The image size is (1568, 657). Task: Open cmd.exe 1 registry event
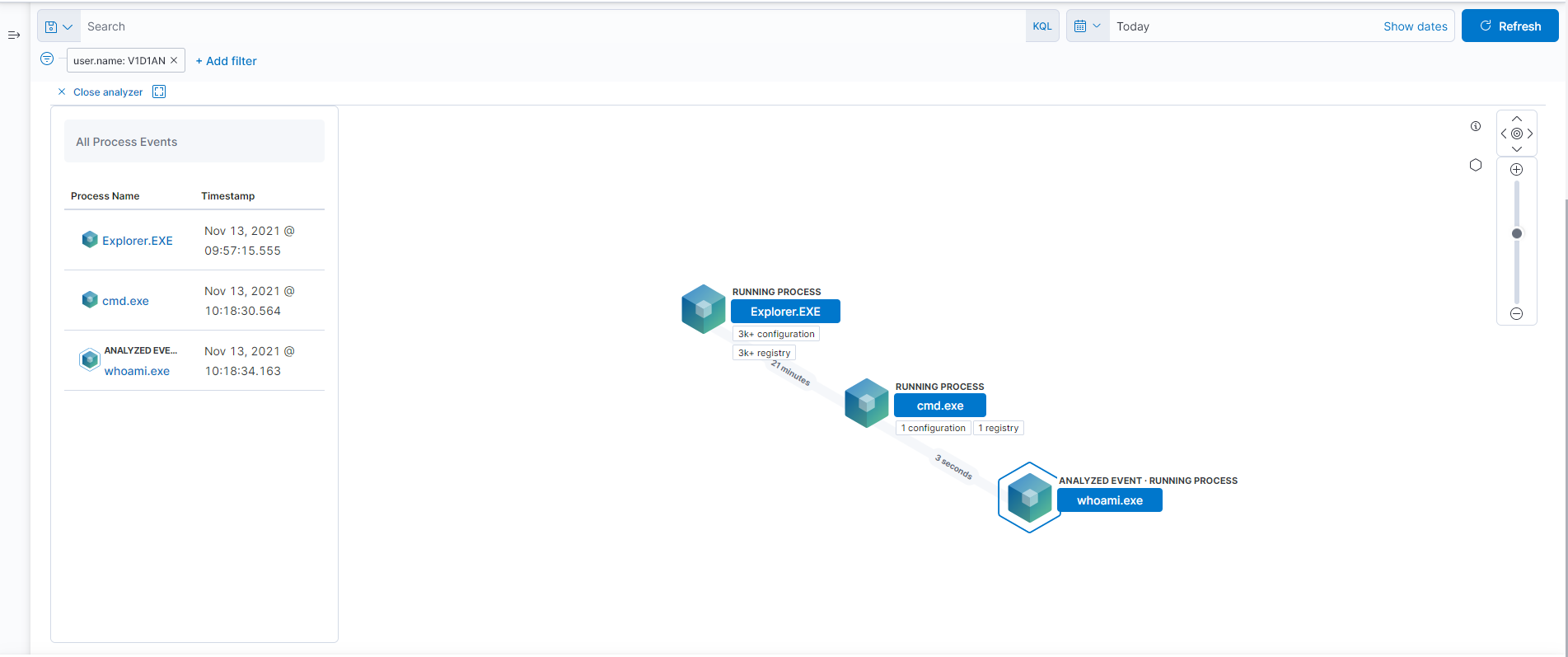[998, 428]
